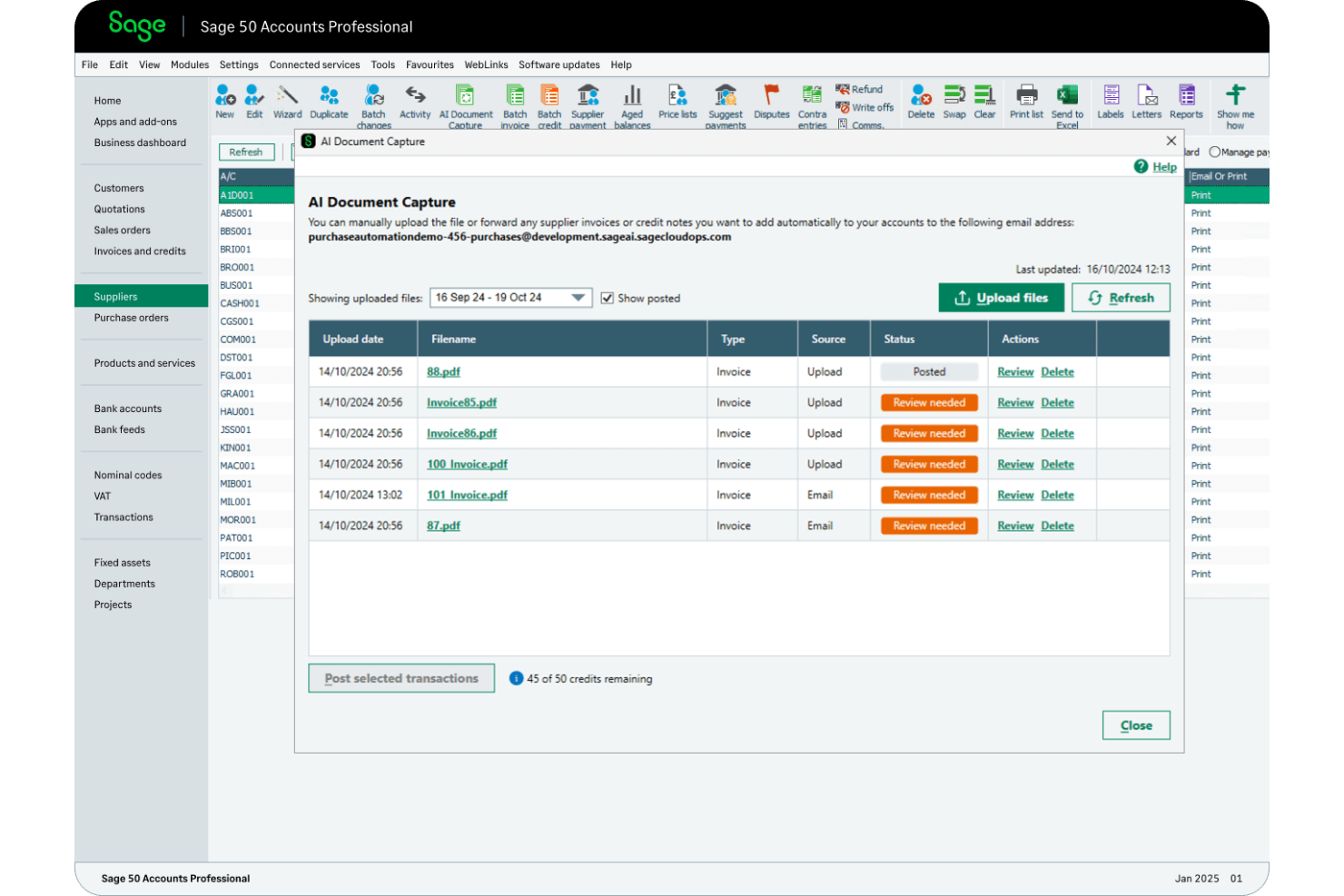Open the Modules menu
Image resolution: width=1344 pixels, height=896 pixels.
pyautogui.click(x=190, y=64)
